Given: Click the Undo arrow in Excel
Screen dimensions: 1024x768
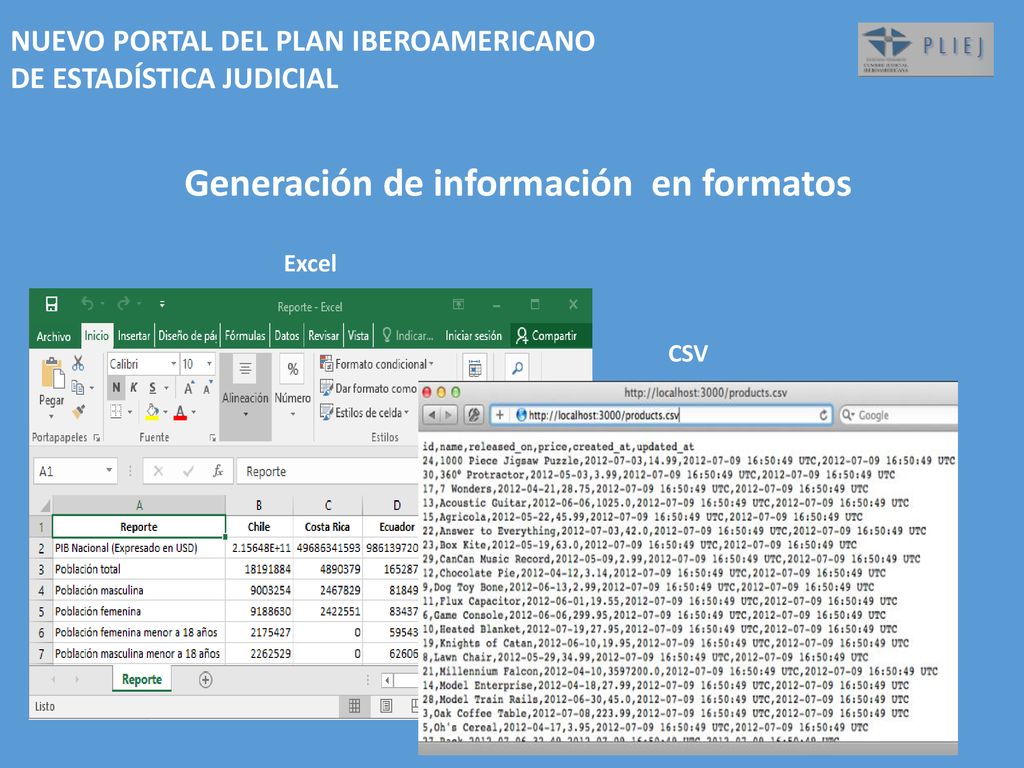Looking at the screenshot, I should (87, 304).
